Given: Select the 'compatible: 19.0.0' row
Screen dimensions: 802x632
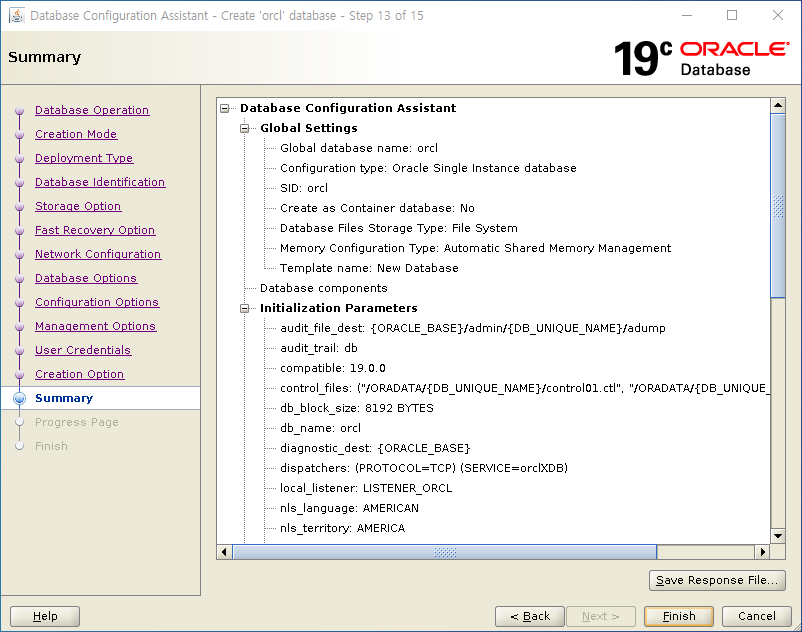Looking at the screenshot, I should click(332, 368).
